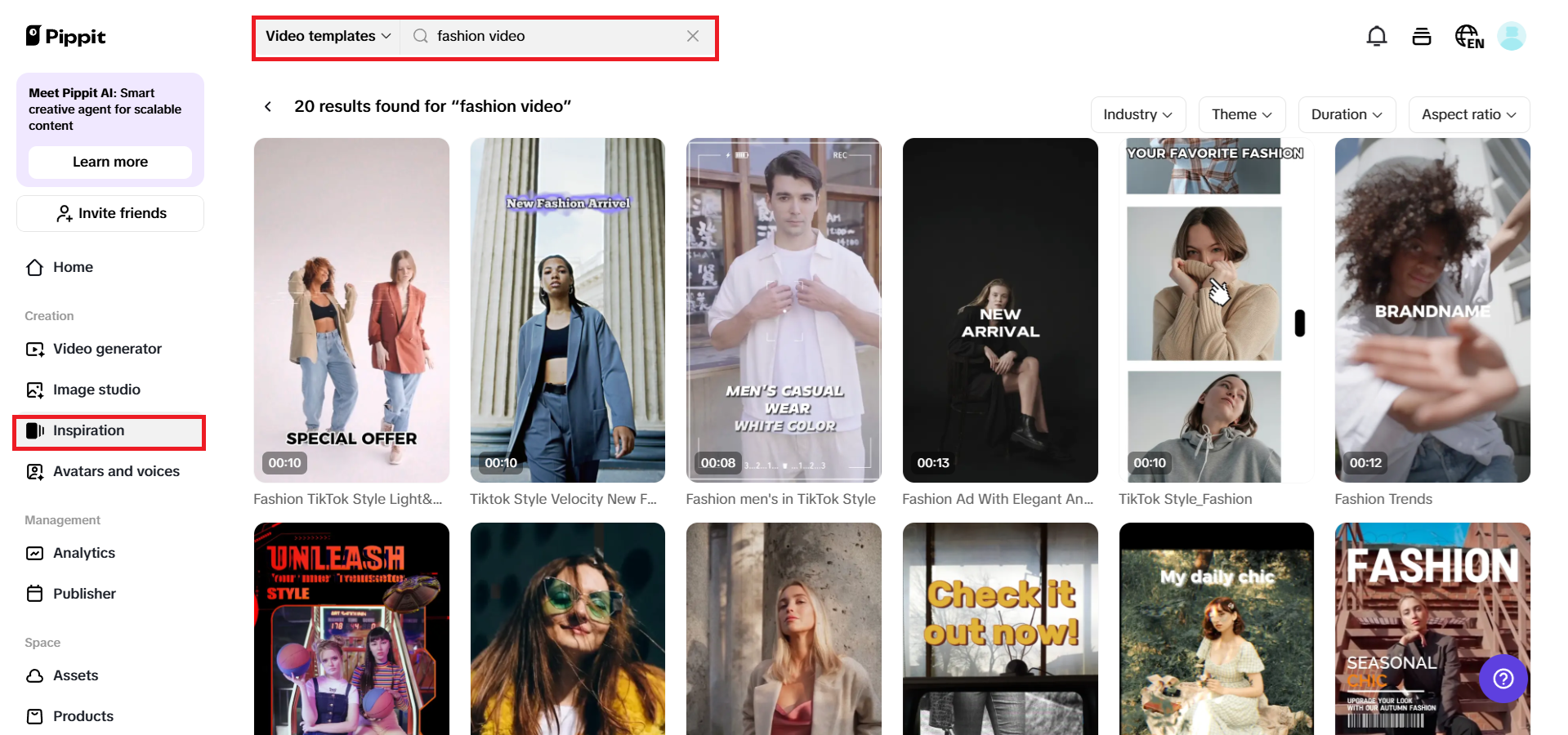This screenshot has width=1568, height=735.
Task: Open the help question mark button
Action: 1503,679
